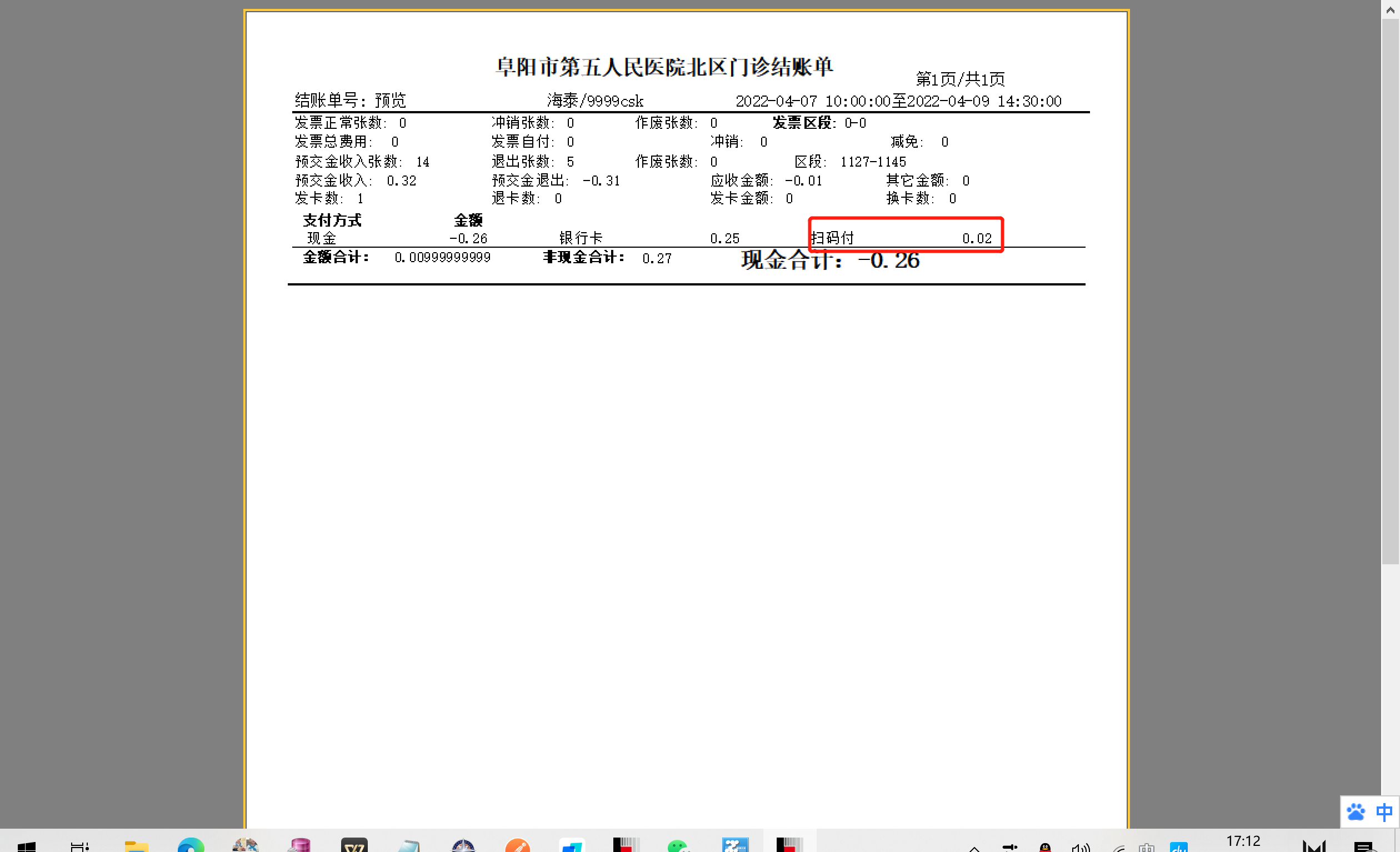Image resolution: width=1400 pixels, height=852 pixels.
Task: Click the volume speaker tray icon
Action: coord(1080,848)
